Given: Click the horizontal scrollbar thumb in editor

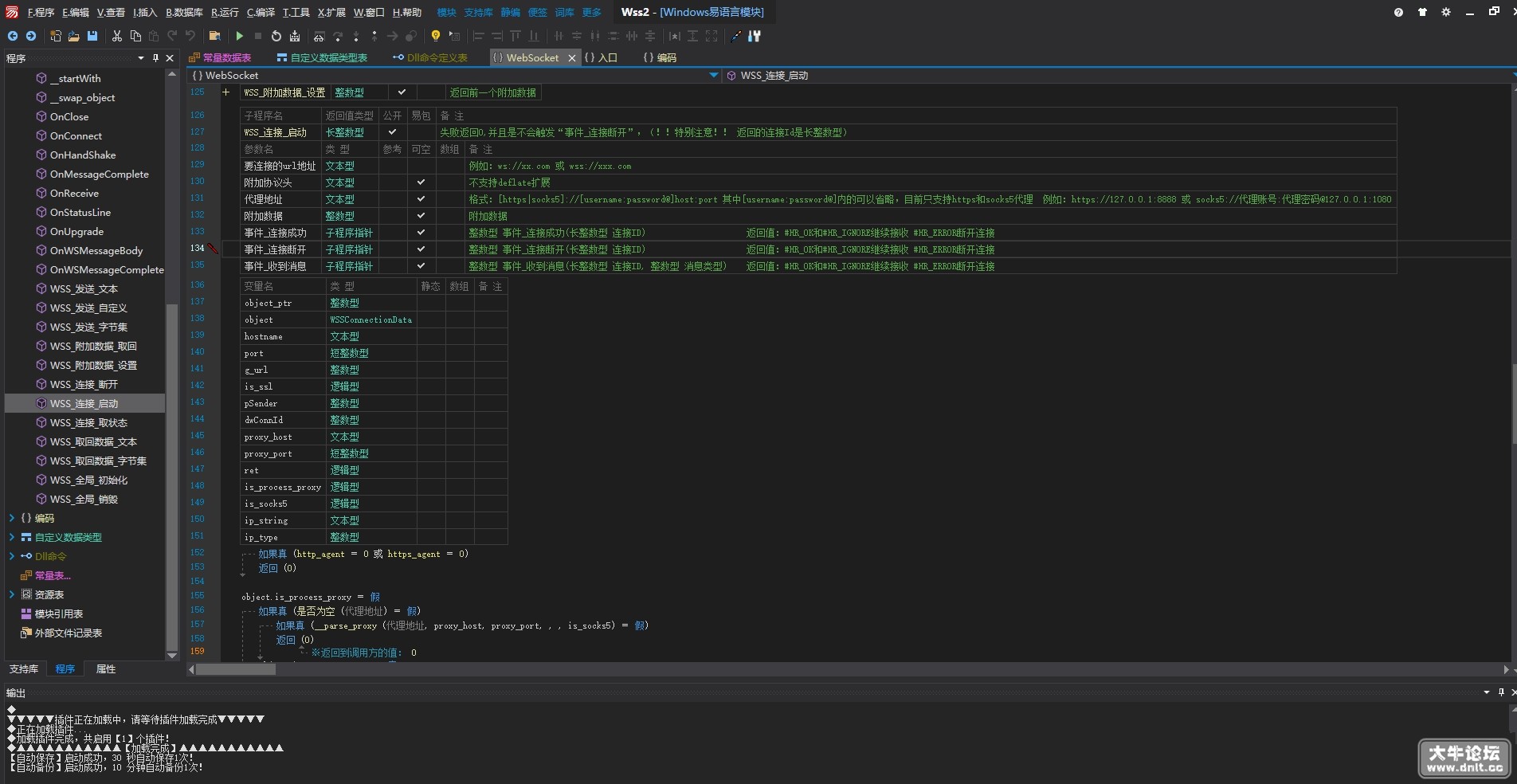Looking at the screenshot, I should coord(236,669).
